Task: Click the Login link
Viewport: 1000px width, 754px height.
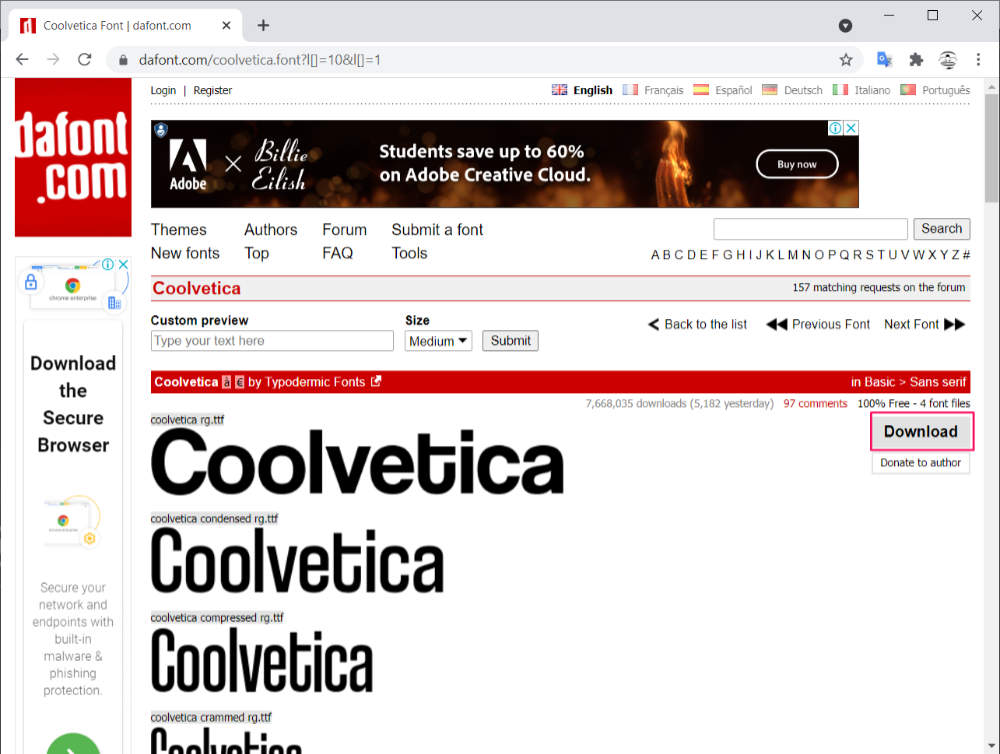Action: coord(163,90)
